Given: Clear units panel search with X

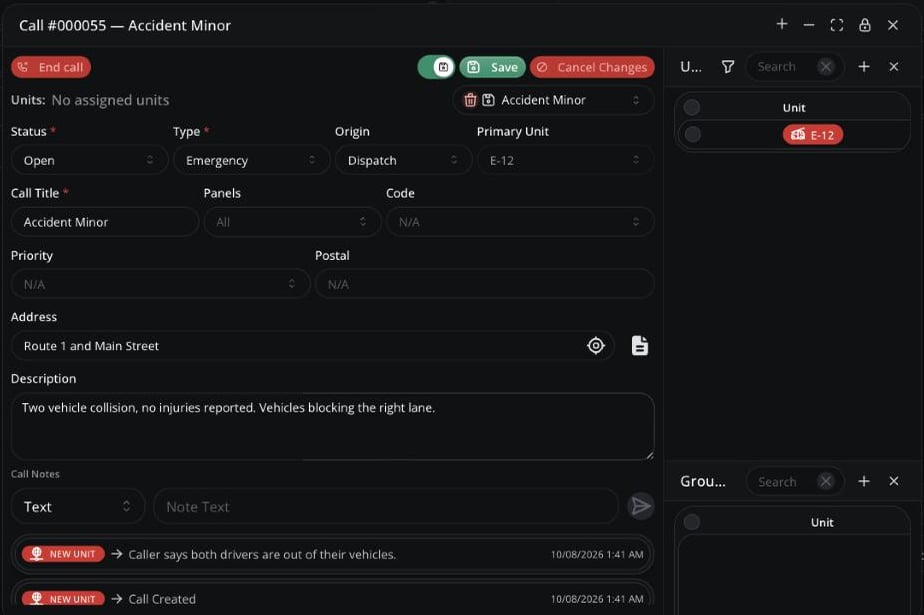Looking at the screenshot, I should tap(826, 67).
